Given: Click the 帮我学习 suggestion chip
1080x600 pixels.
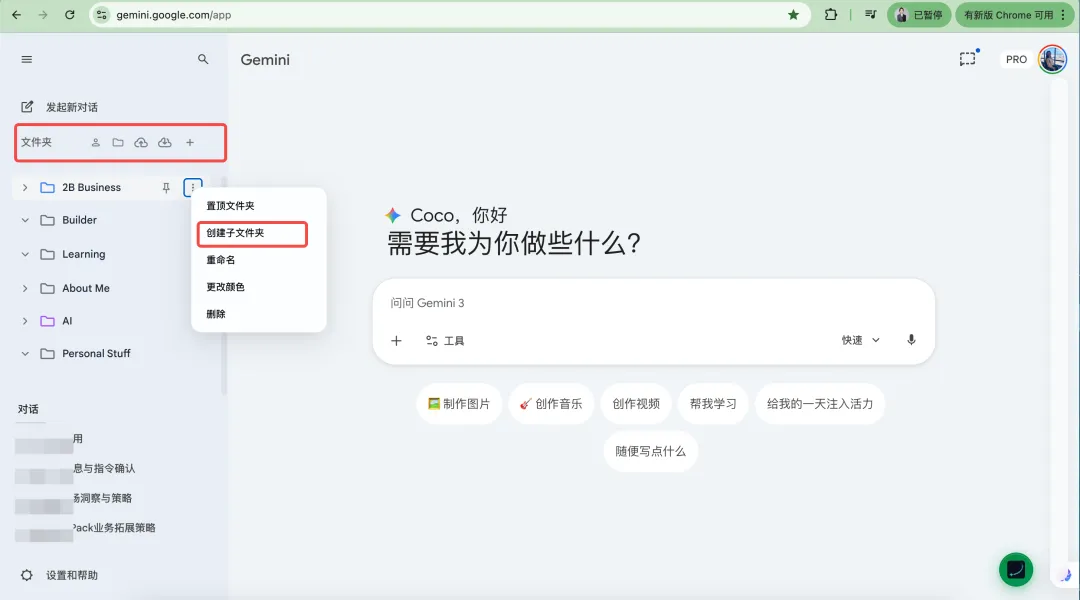Looking at the screenshot, I should point(713,404).
